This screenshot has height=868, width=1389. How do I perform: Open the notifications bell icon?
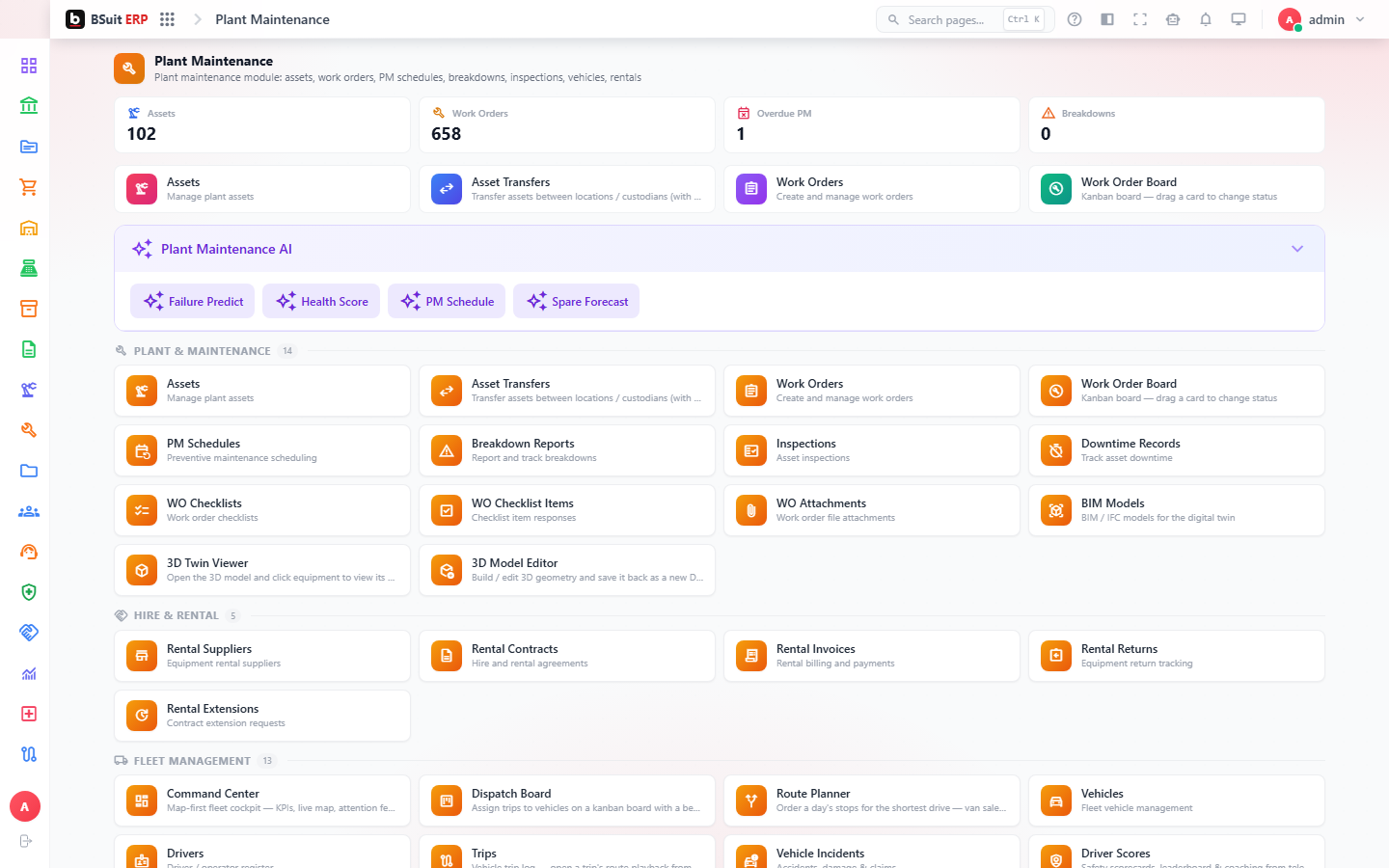pos(1206,19)
